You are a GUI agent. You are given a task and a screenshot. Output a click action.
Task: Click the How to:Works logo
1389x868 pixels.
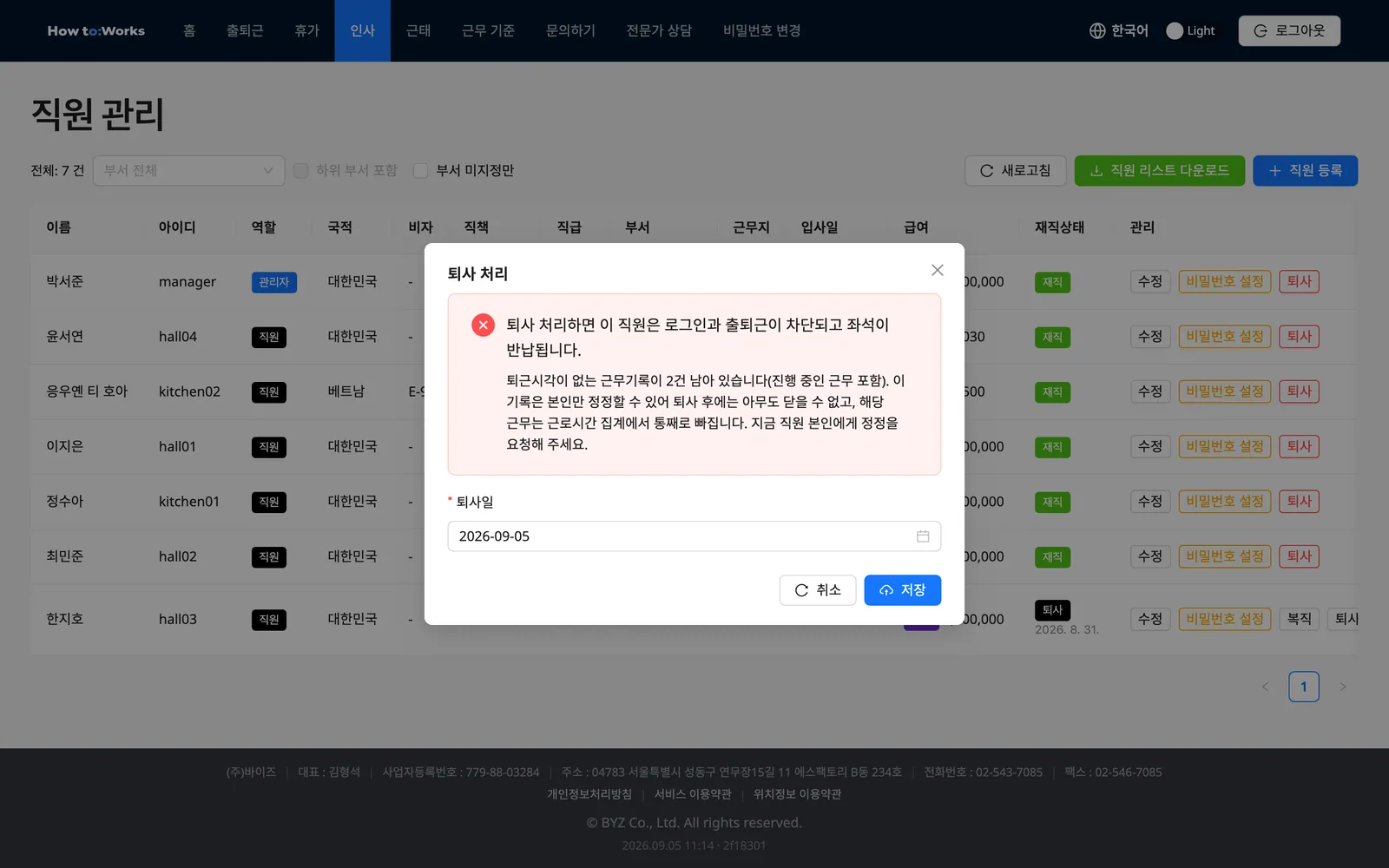point(96,30)
